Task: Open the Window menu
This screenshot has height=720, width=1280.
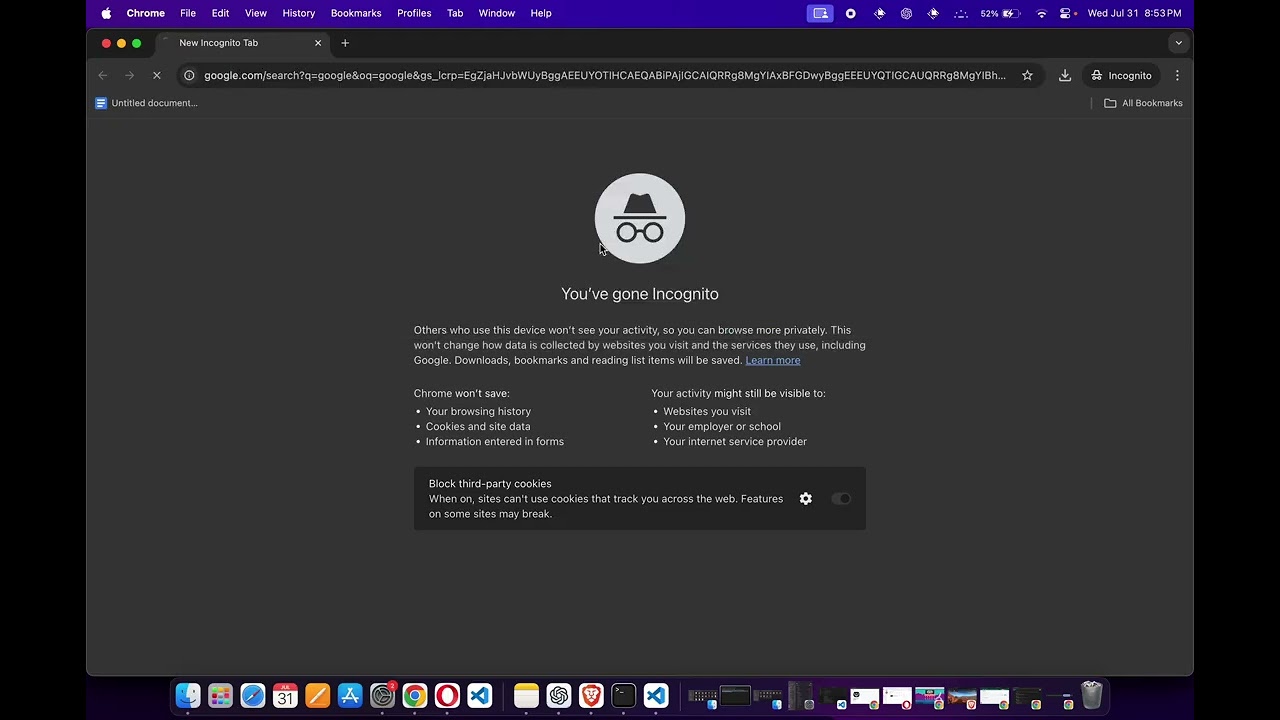Action: 497,13
